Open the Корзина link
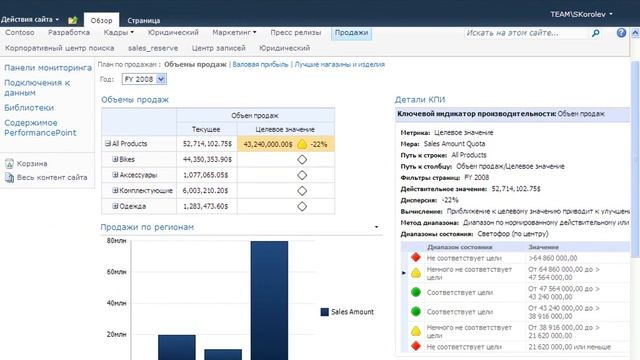 tap(32, 164)
